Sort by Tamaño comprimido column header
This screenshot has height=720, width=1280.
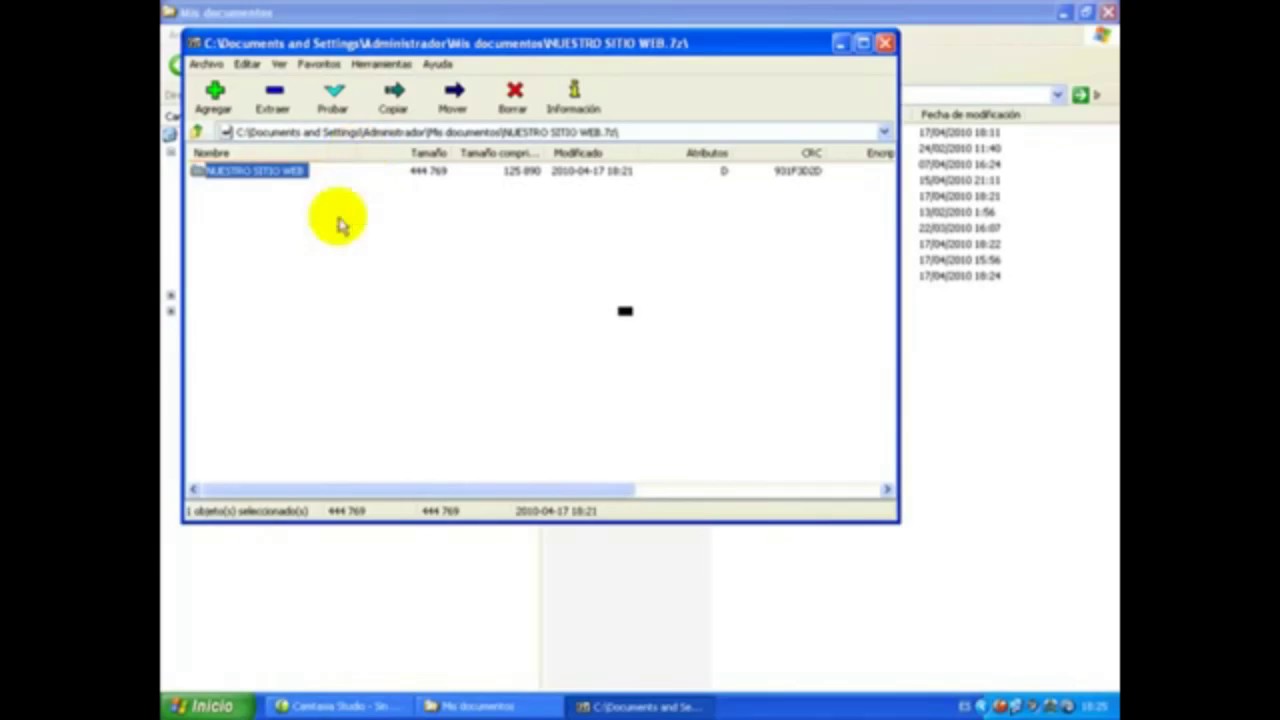point(499,153)
